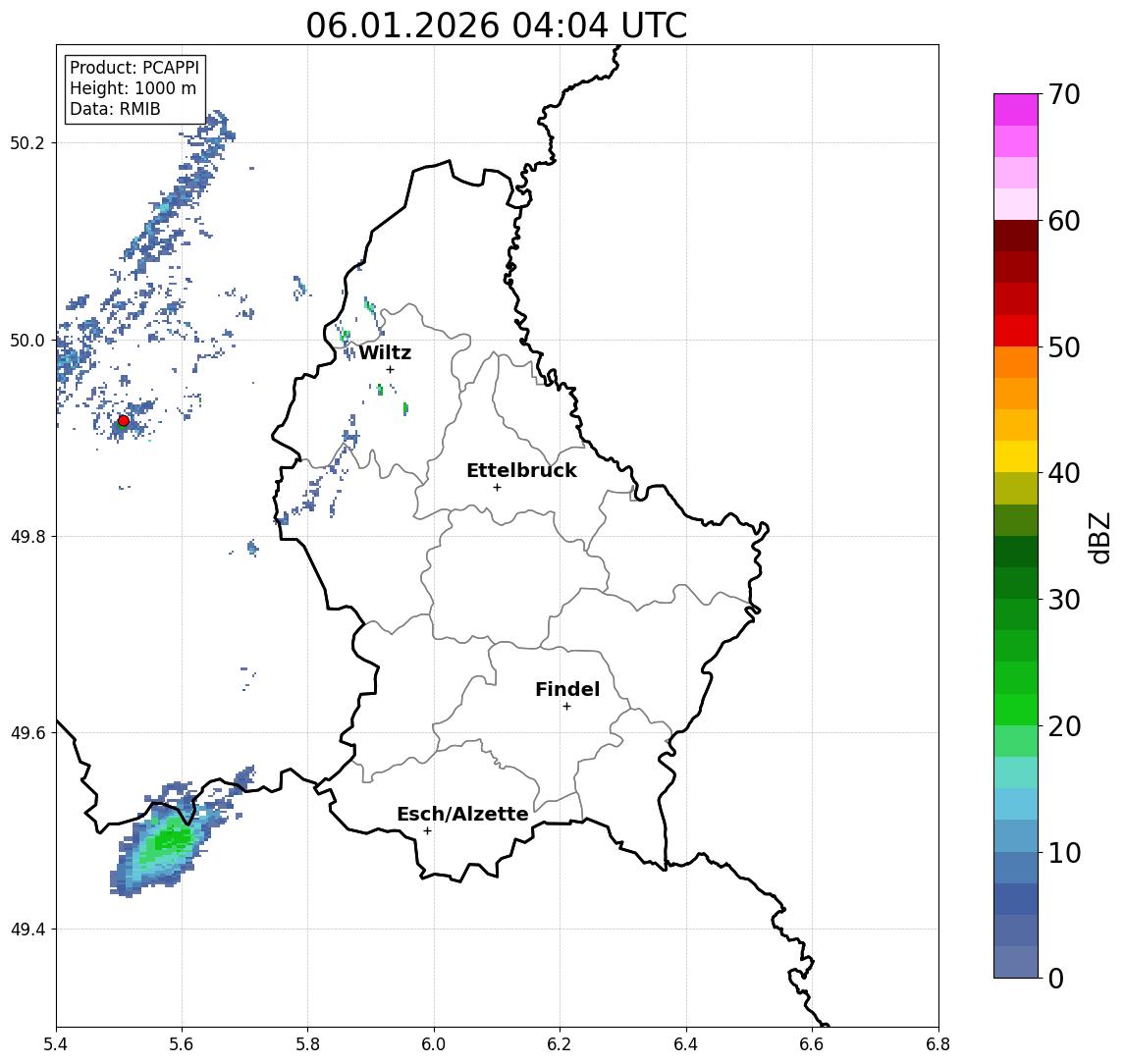The height and width of the screenshot is (1064, 1124).
Task: Click longitude axis label 6.2
Action: tap(560, 1044)
